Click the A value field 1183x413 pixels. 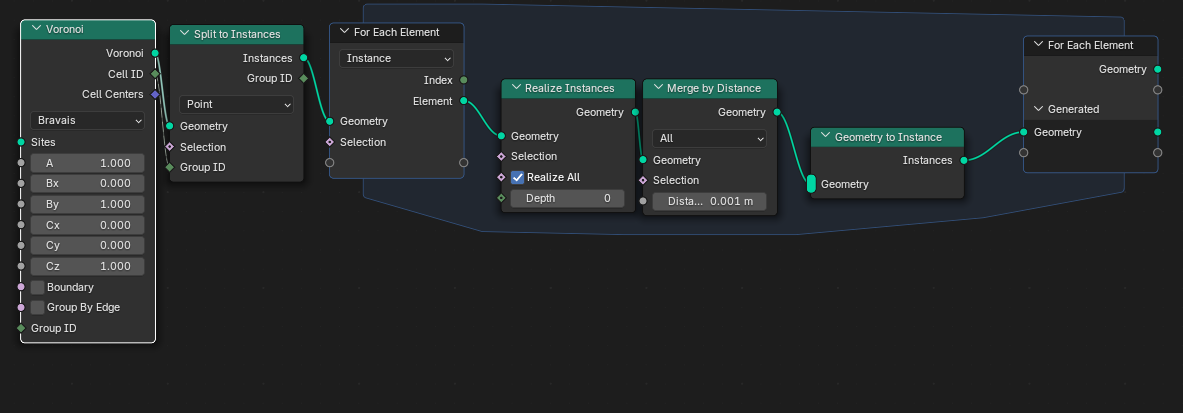(88, 163)
